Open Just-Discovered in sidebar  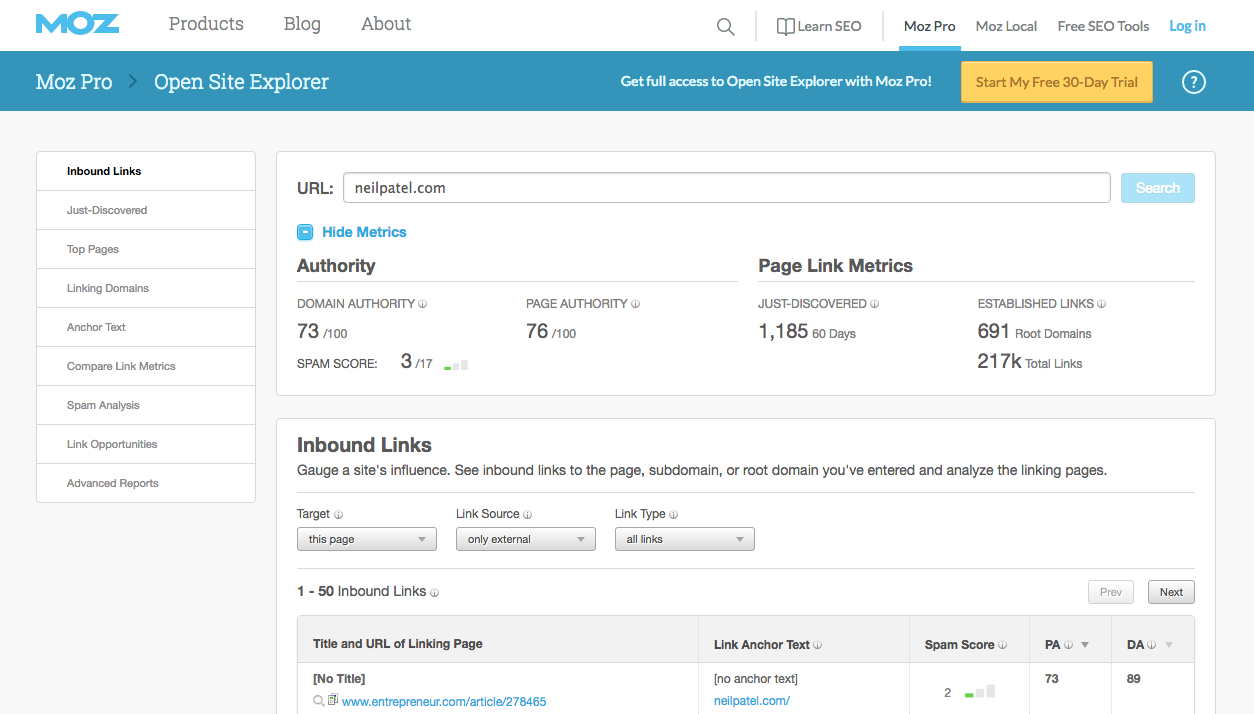click(146, 210)
